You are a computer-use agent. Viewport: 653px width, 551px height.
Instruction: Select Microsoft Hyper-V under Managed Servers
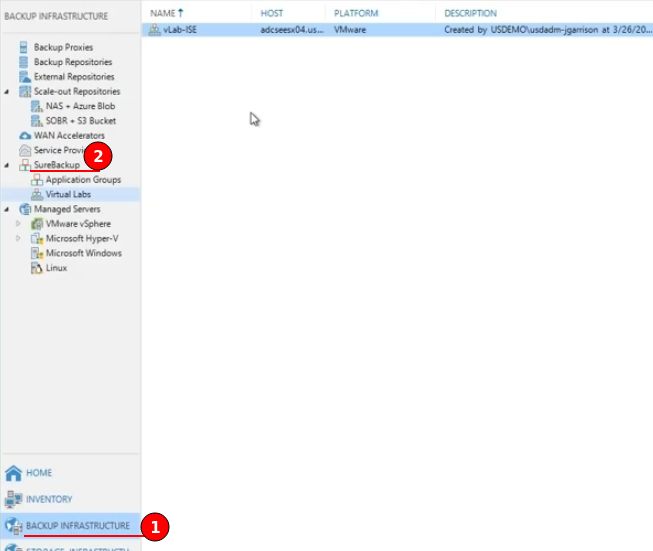pyautogui.click(x=82, y=239)
